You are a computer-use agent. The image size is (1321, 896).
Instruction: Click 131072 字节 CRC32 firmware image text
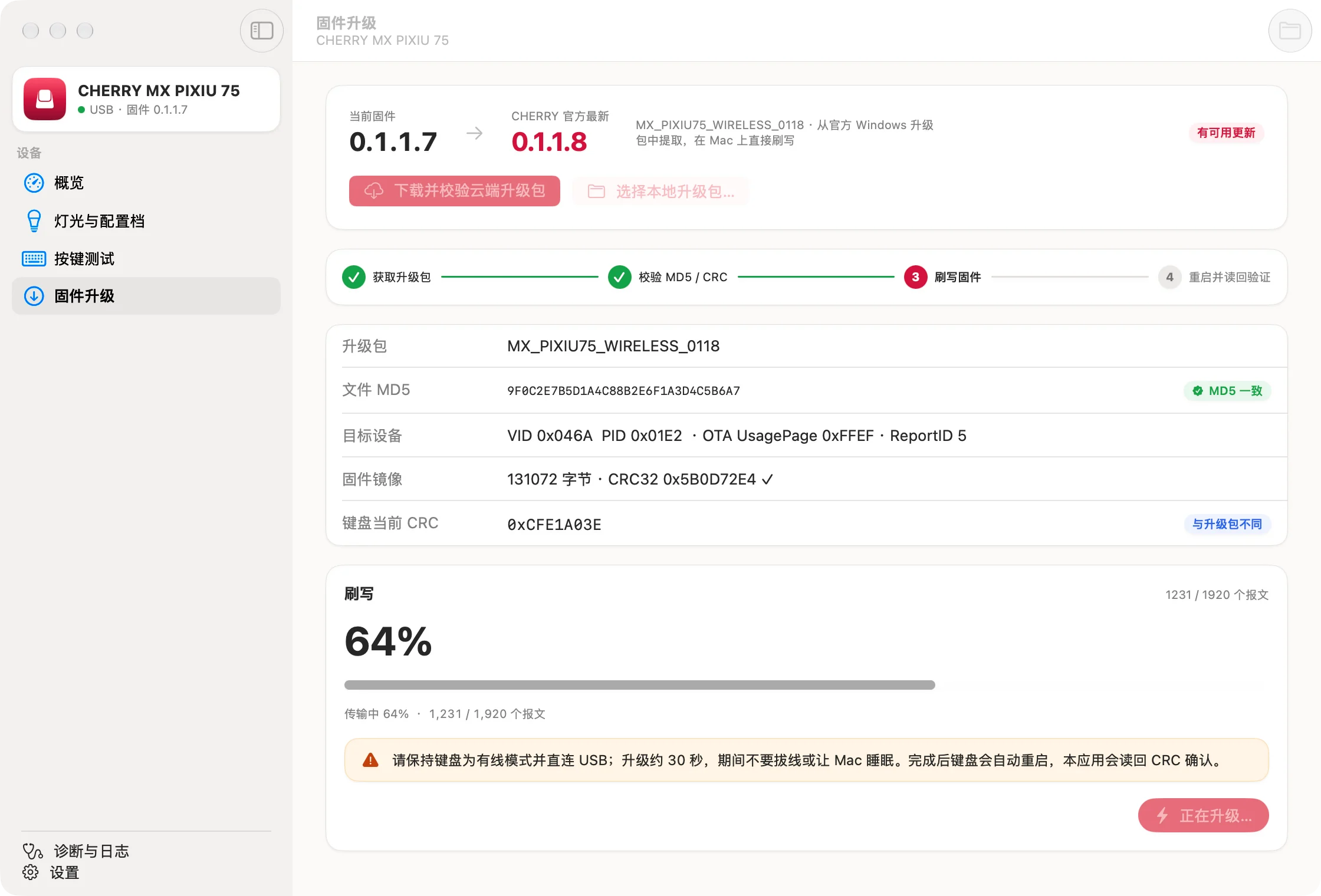[640, 479]
